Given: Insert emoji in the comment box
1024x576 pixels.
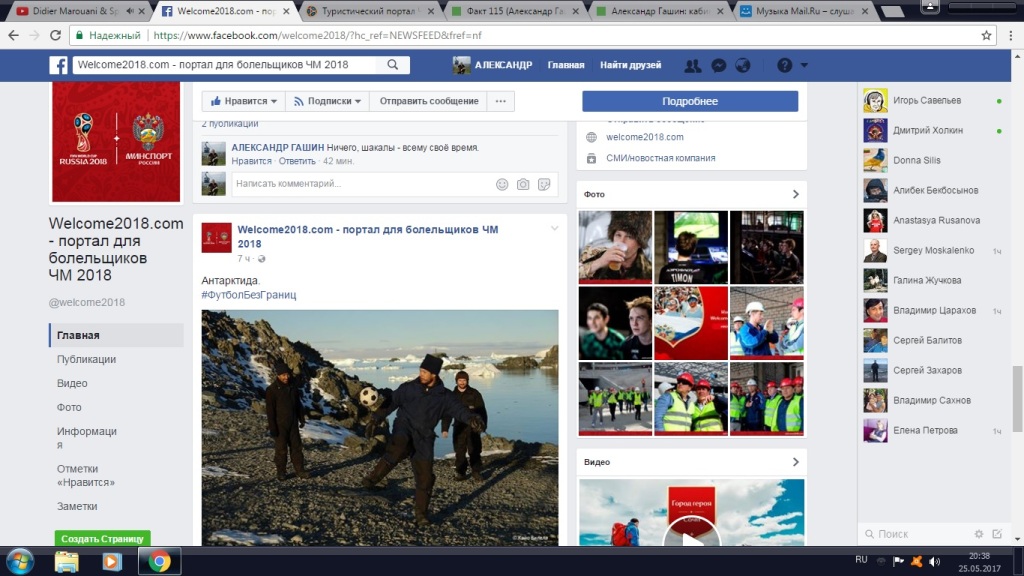Looking at the screenshot, I should [502, 184].
